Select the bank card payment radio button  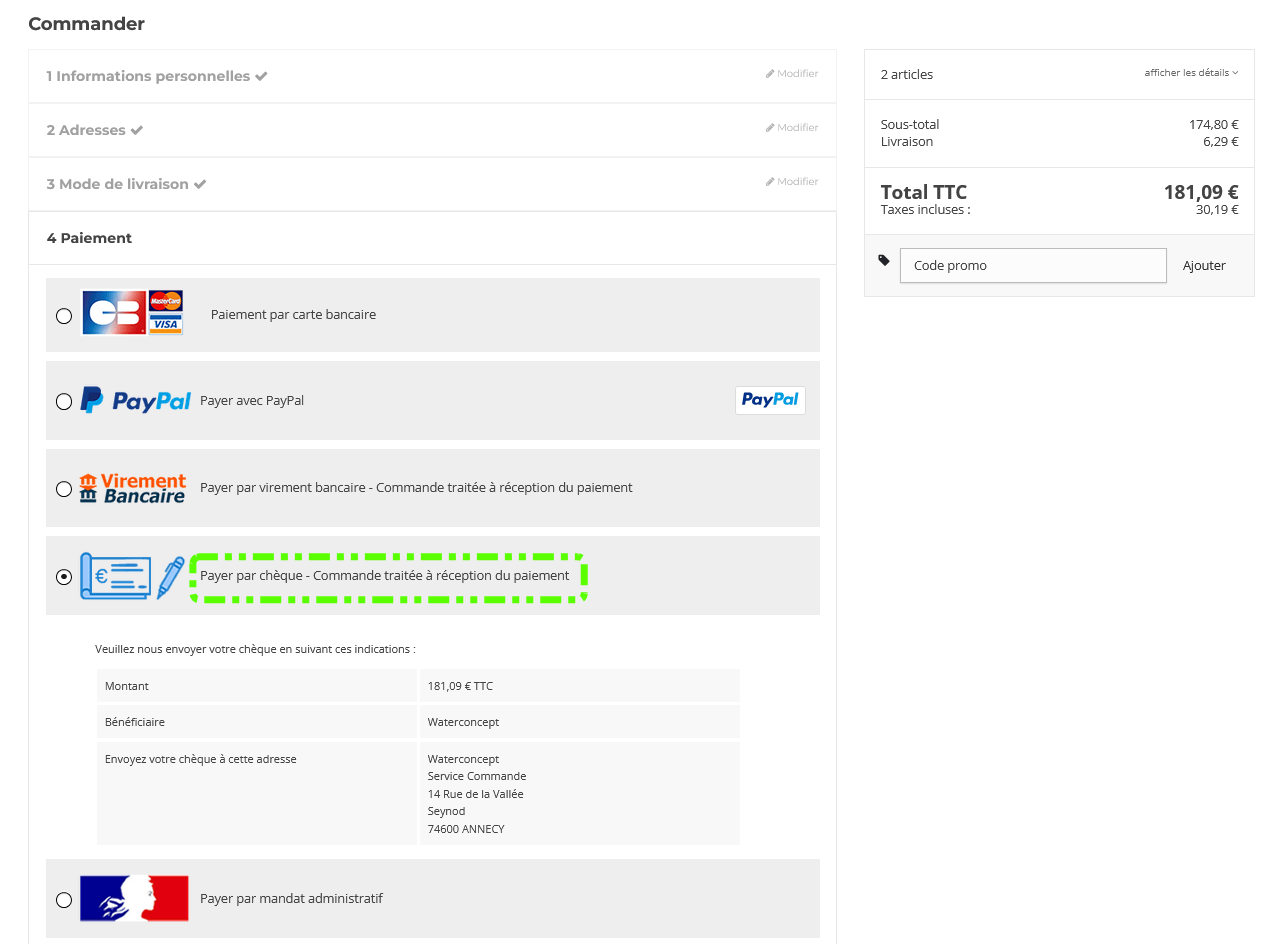tap(64, 316)
